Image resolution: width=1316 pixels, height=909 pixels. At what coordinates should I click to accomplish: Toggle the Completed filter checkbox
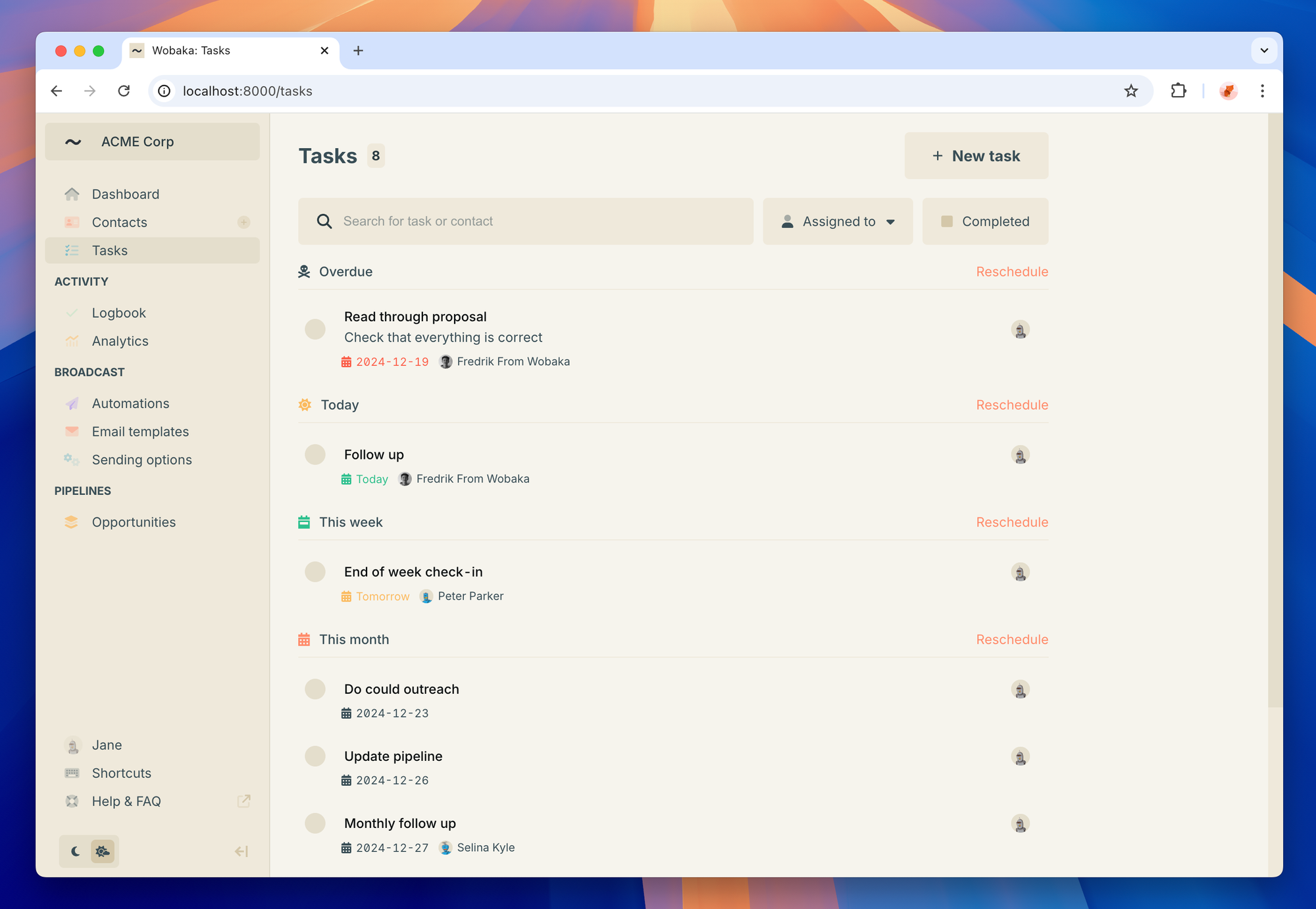click(x=947, y=221)
